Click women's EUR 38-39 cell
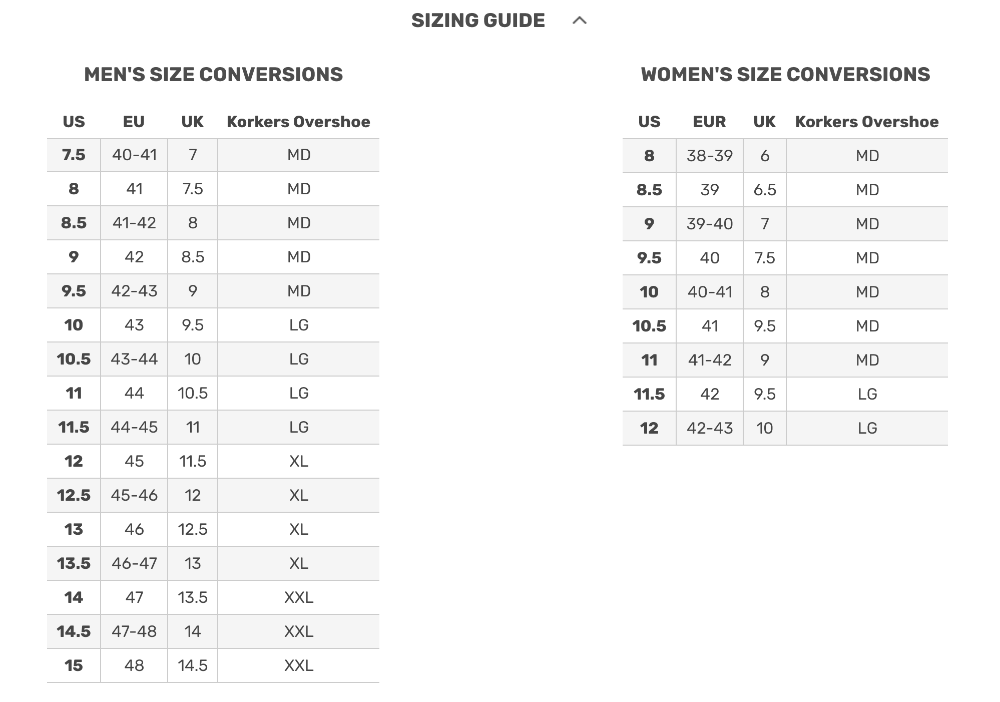 (710, 156)
